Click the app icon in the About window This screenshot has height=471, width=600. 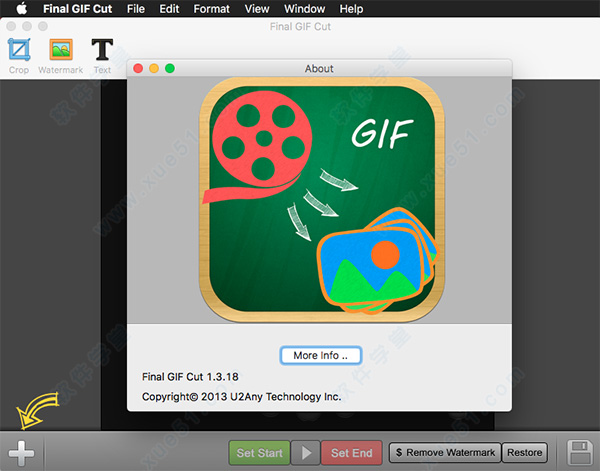tap(321, 200)
